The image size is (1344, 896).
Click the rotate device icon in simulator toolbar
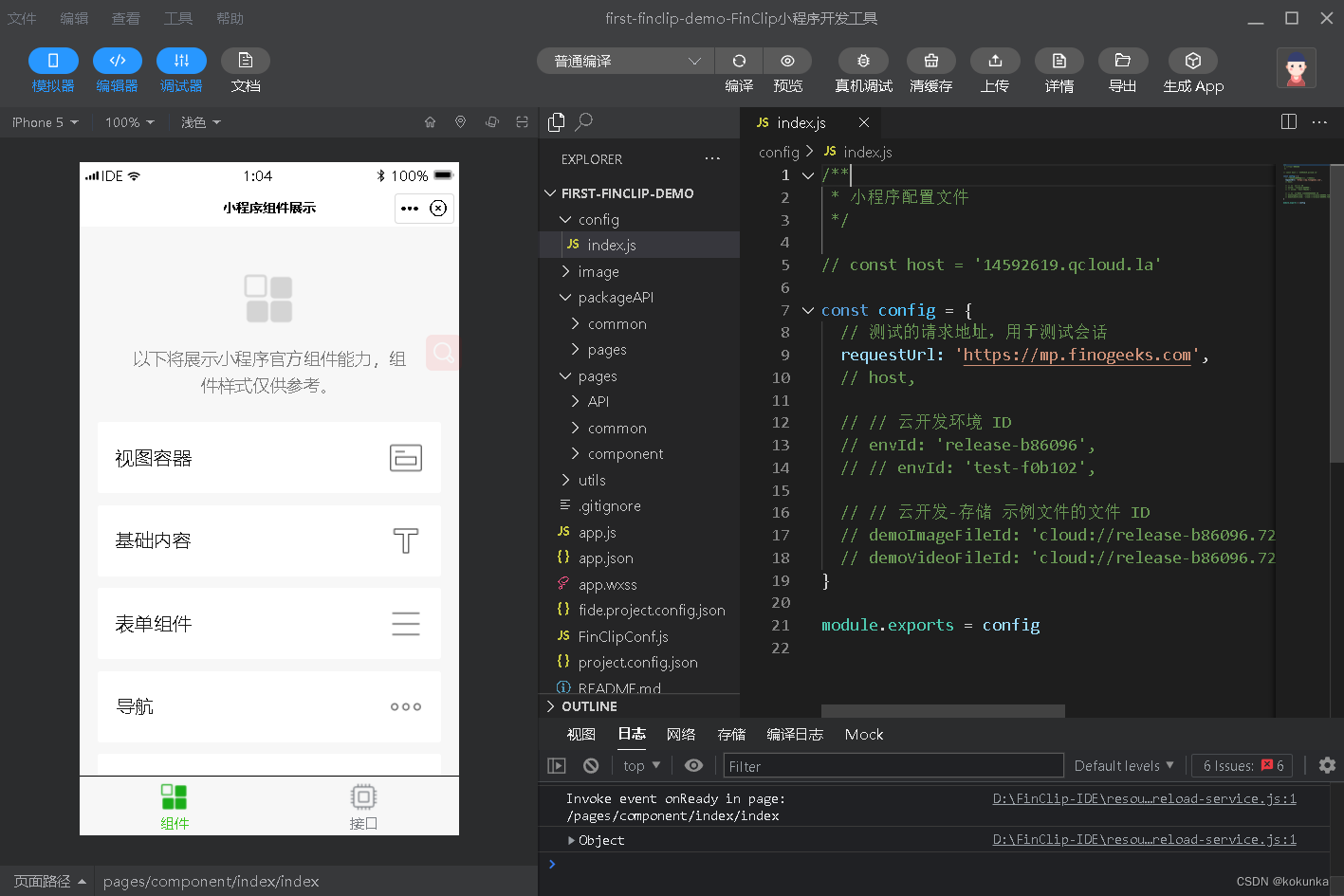coord(494,121)
